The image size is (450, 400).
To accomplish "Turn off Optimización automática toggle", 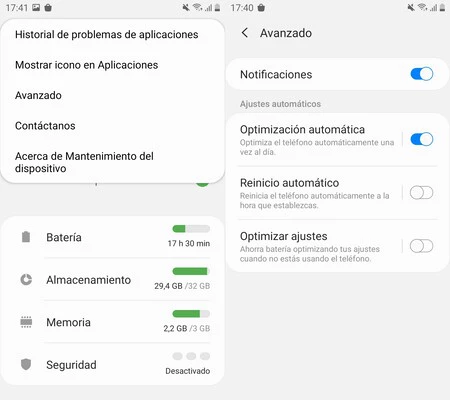I will coord(421,139).
